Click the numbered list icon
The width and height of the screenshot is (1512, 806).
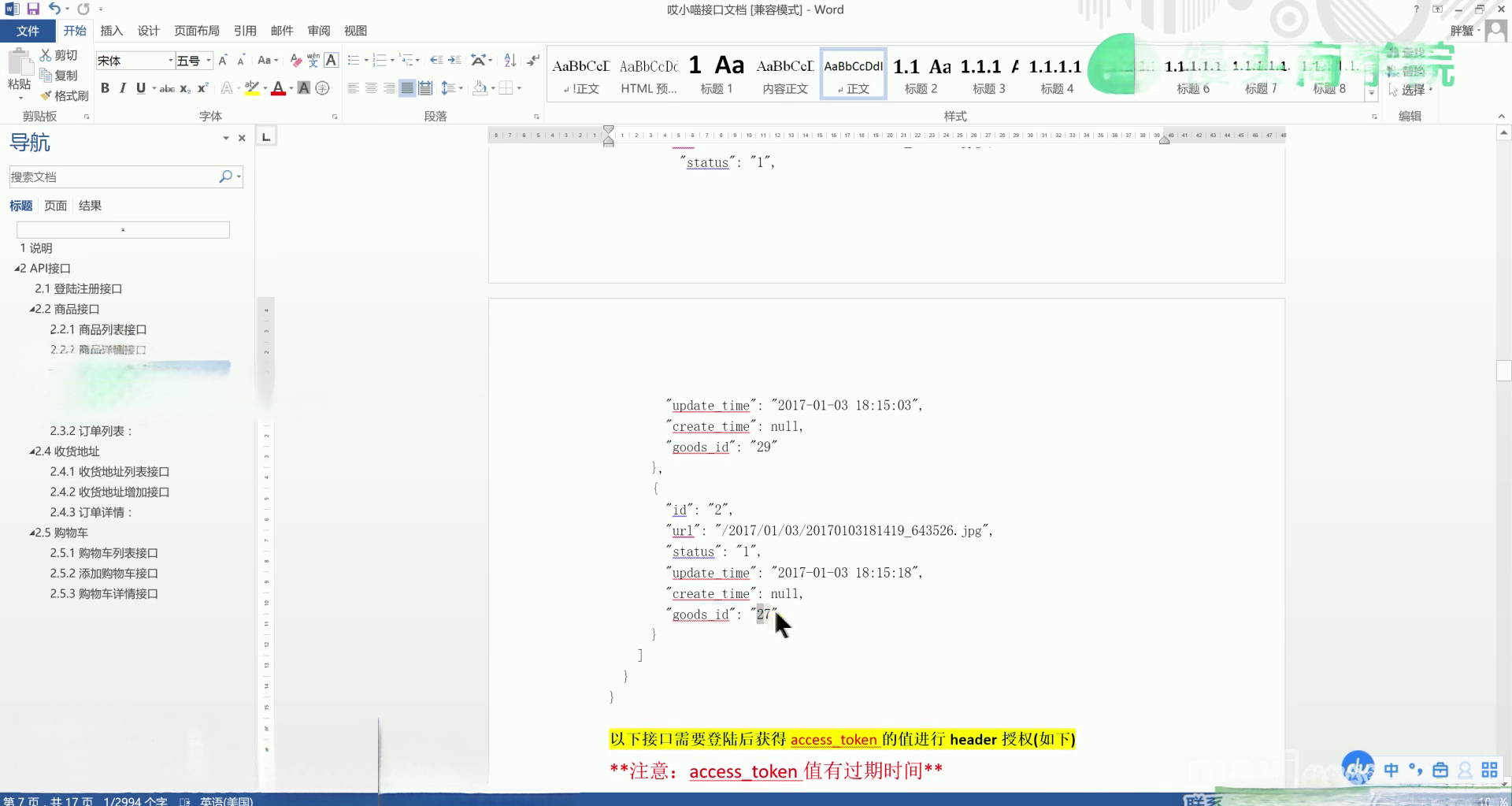click(x=380, y=61)
